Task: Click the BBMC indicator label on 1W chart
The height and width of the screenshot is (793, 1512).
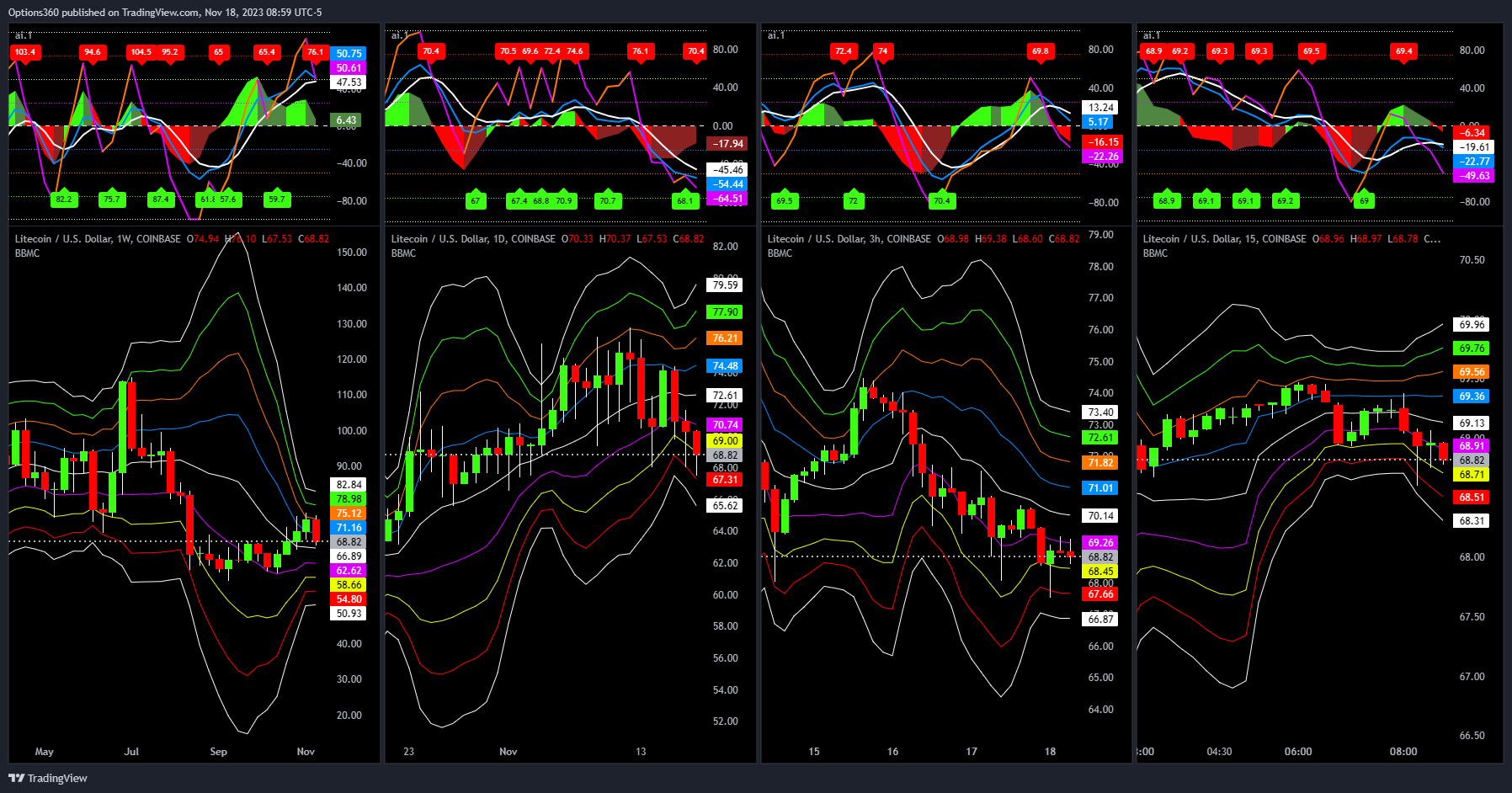Action: (27, 253)
